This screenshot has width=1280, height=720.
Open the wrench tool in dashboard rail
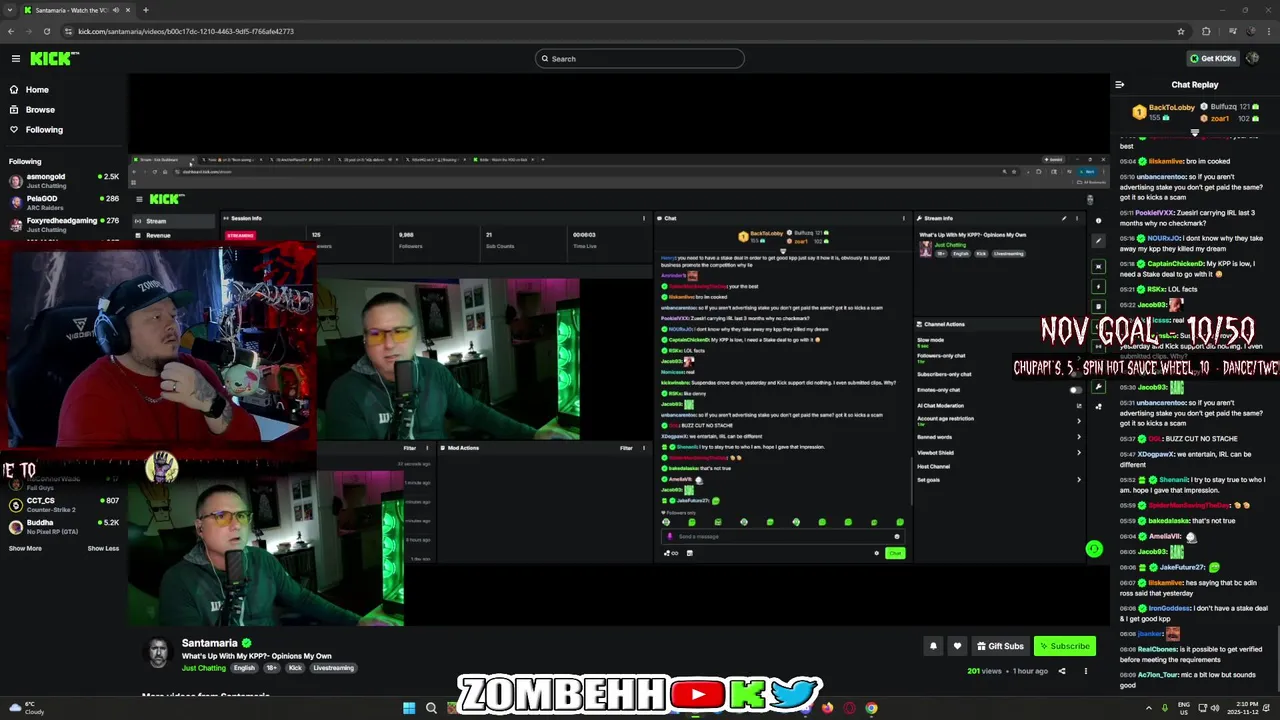[1098, 386]
